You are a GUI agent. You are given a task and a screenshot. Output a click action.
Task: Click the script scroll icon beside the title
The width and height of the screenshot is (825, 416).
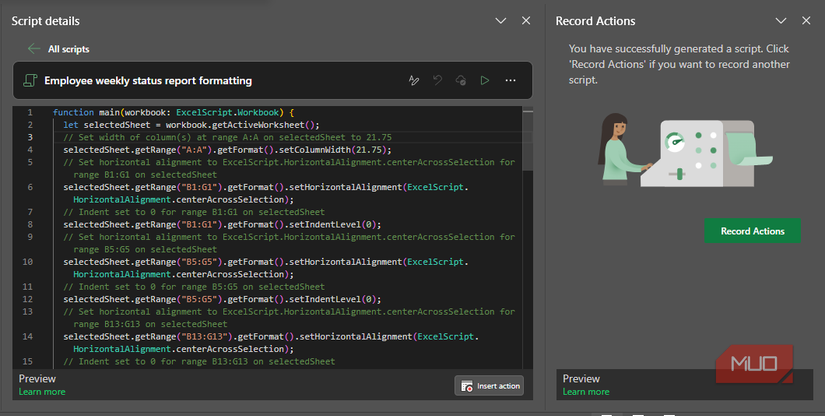pos(30,80)
